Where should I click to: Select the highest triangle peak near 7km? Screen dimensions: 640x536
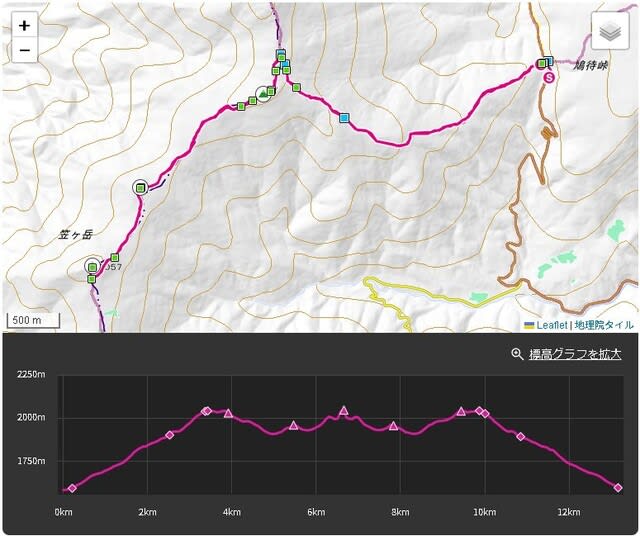[x=344, y=410]
